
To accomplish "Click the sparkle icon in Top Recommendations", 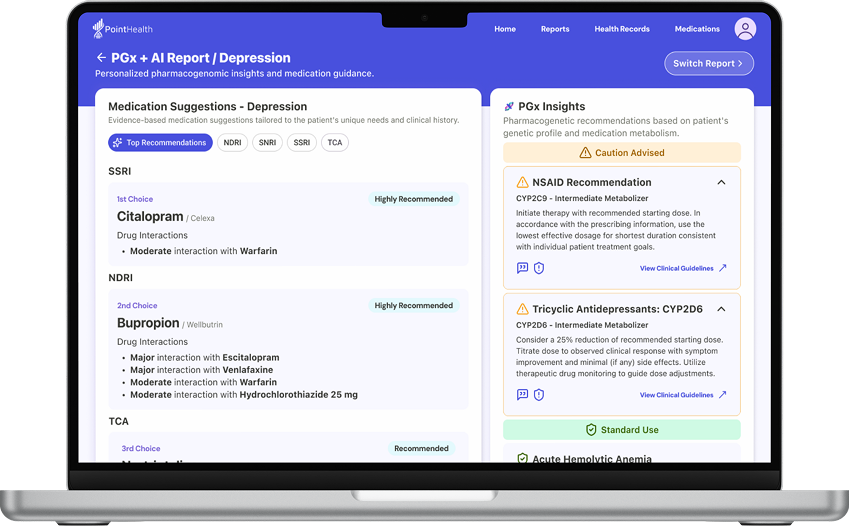I will (x=117, y=142).
